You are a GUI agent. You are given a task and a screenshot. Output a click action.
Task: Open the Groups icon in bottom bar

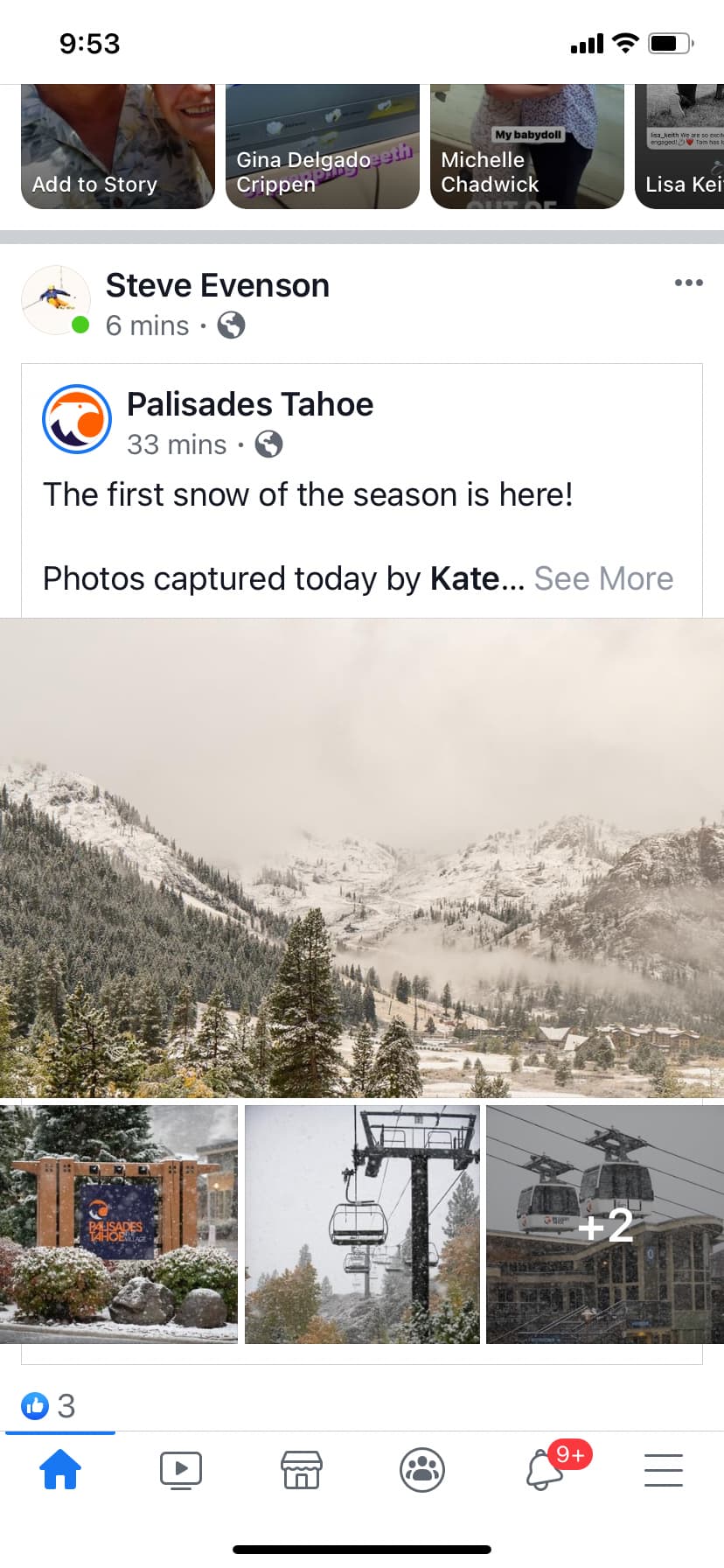[422, 1470]
